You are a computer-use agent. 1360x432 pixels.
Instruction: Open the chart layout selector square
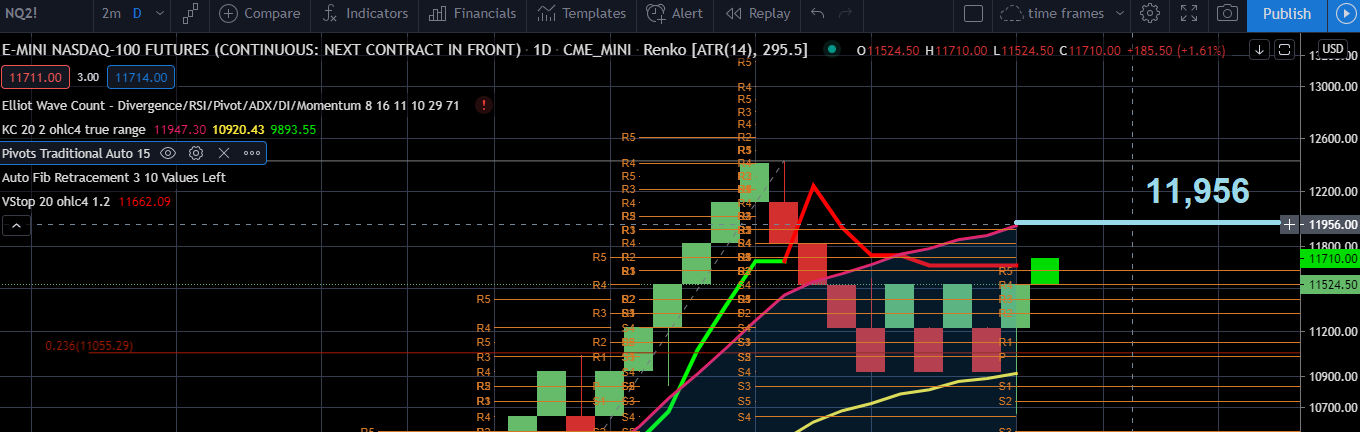(x=972, y=14)
